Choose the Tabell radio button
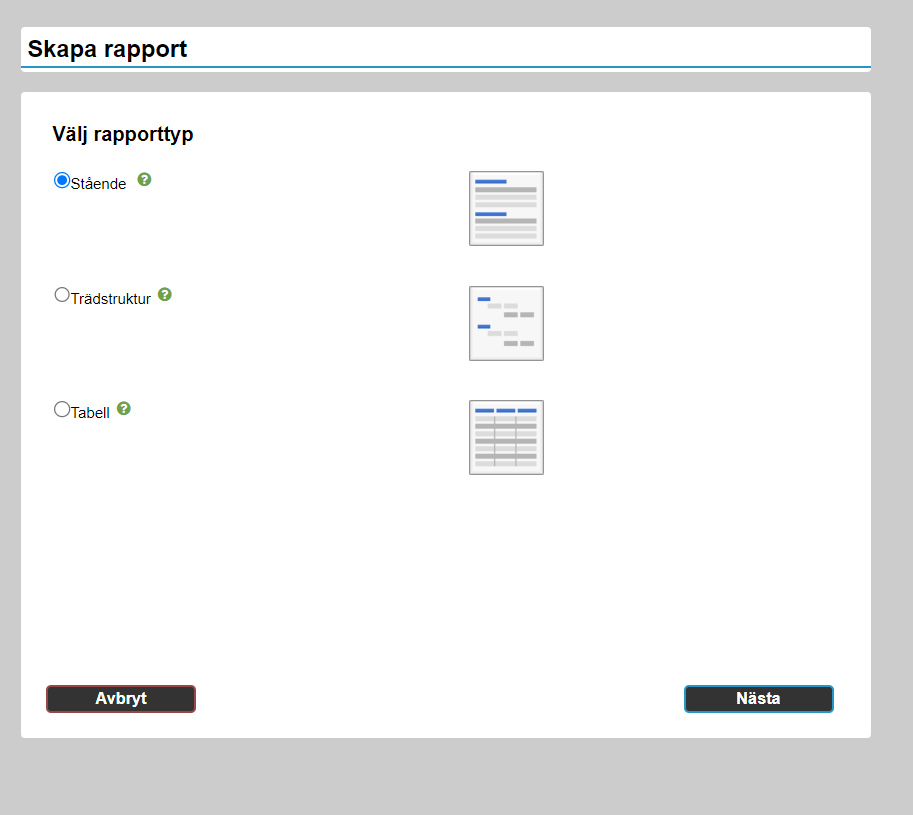This screenshot has height=815, width=913. point(62,409)
